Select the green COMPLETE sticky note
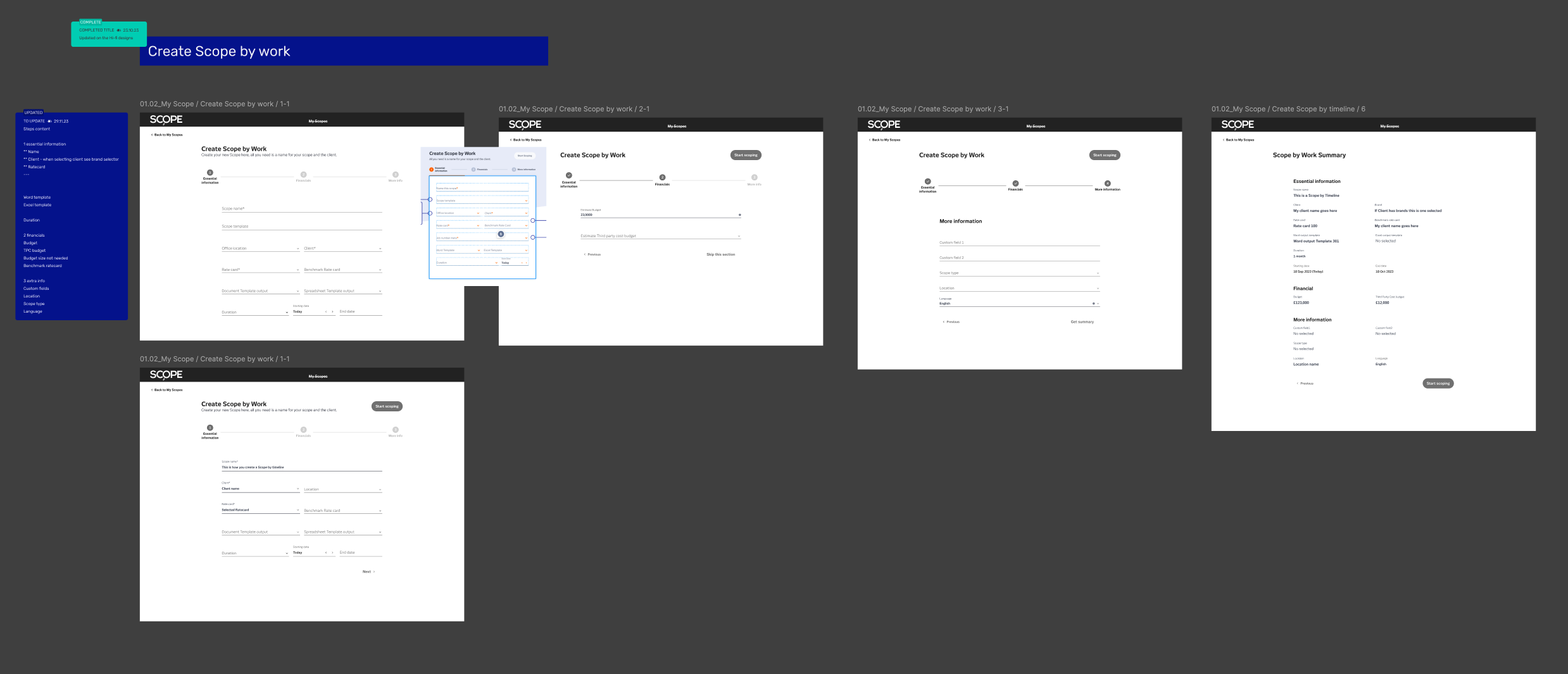The image size is (1568, 674). click(x=109, y=34)
